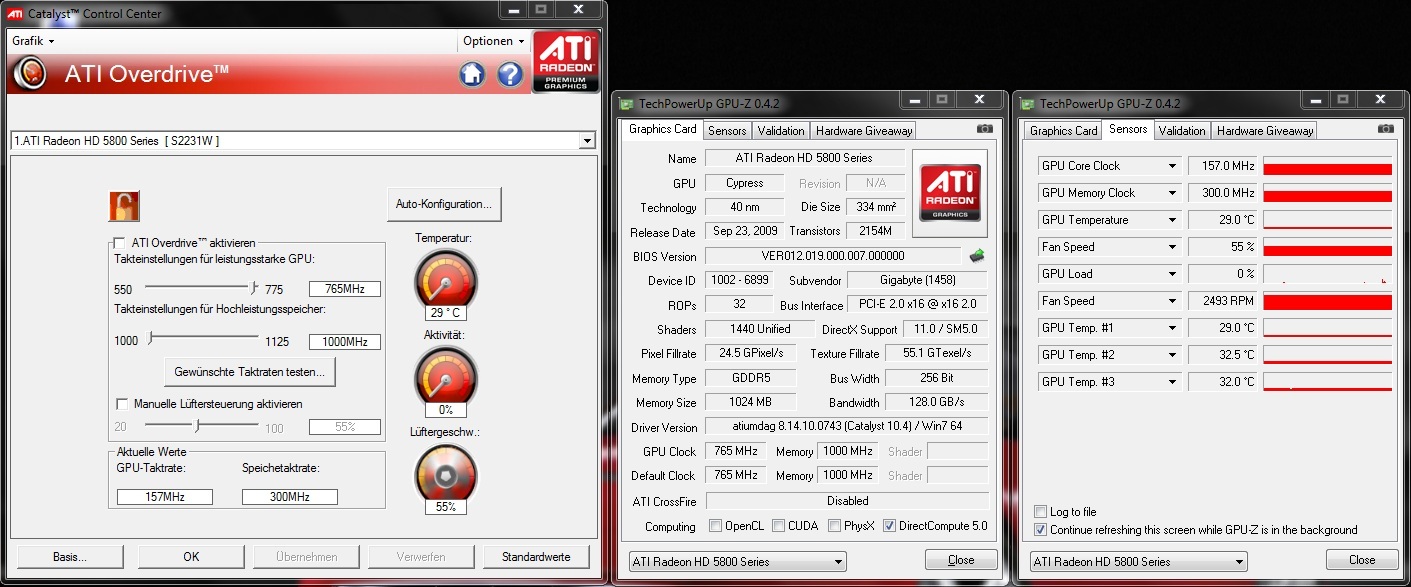Click the ATI Radeon Premium Graphics logo
The image size is (1411, 587).
(566, 62)
